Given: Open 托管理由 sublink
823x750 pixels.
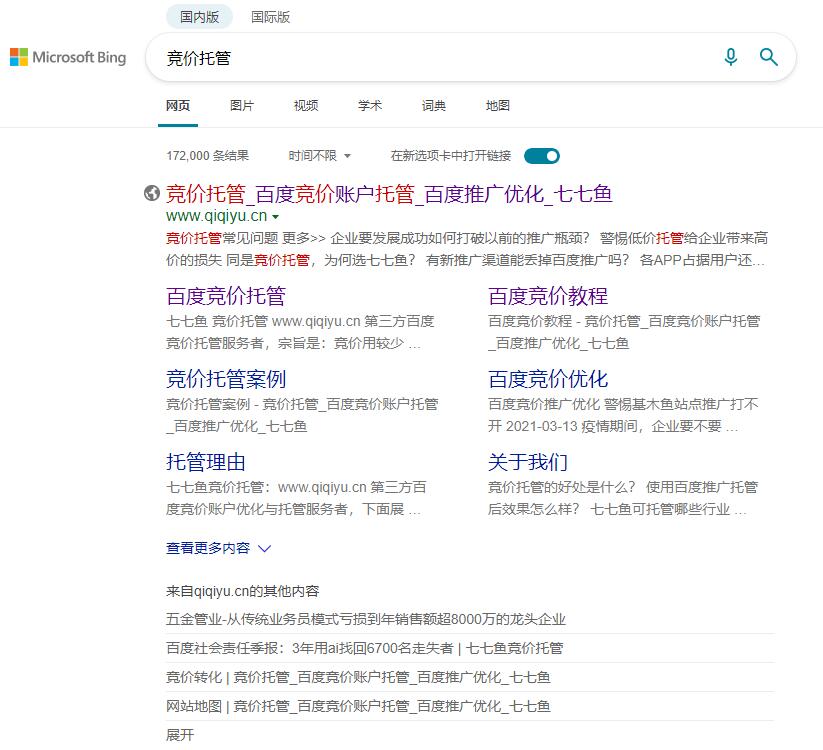Looking at the screenshot, I should pyautogui.click(x=206, y=462).
